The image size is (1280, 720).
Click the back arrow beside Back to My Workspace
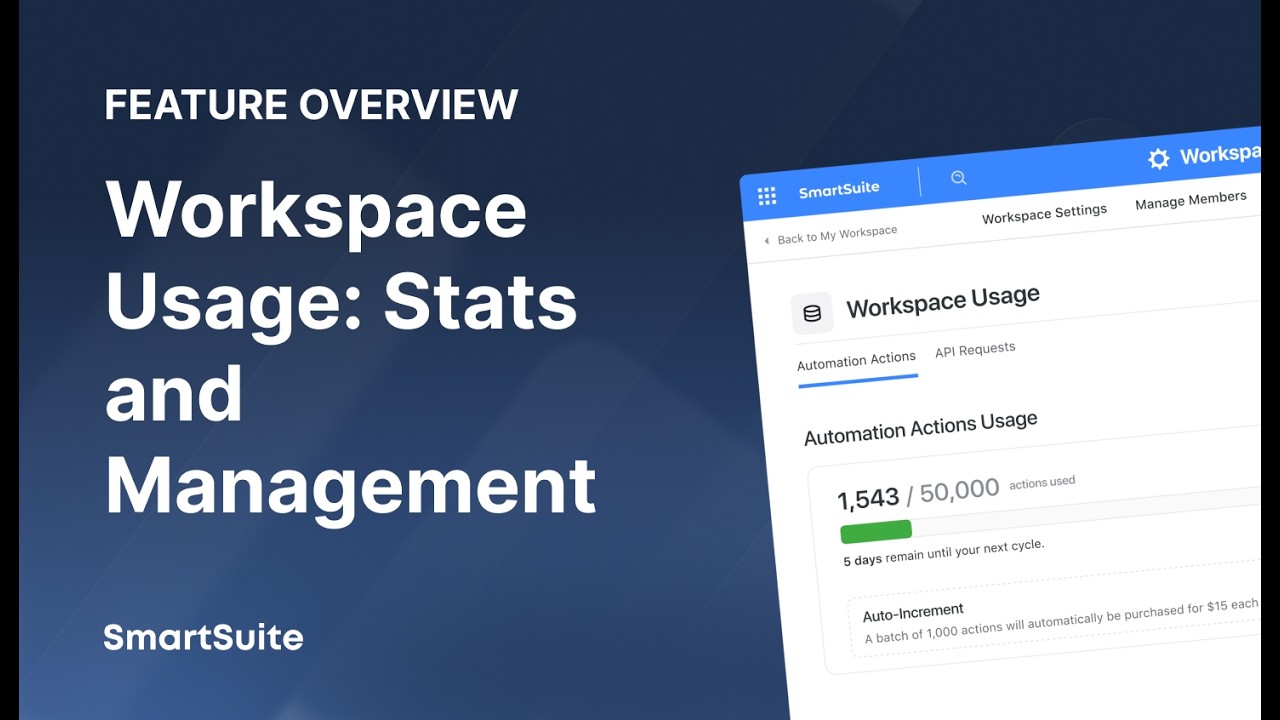[x=767, y=240]
